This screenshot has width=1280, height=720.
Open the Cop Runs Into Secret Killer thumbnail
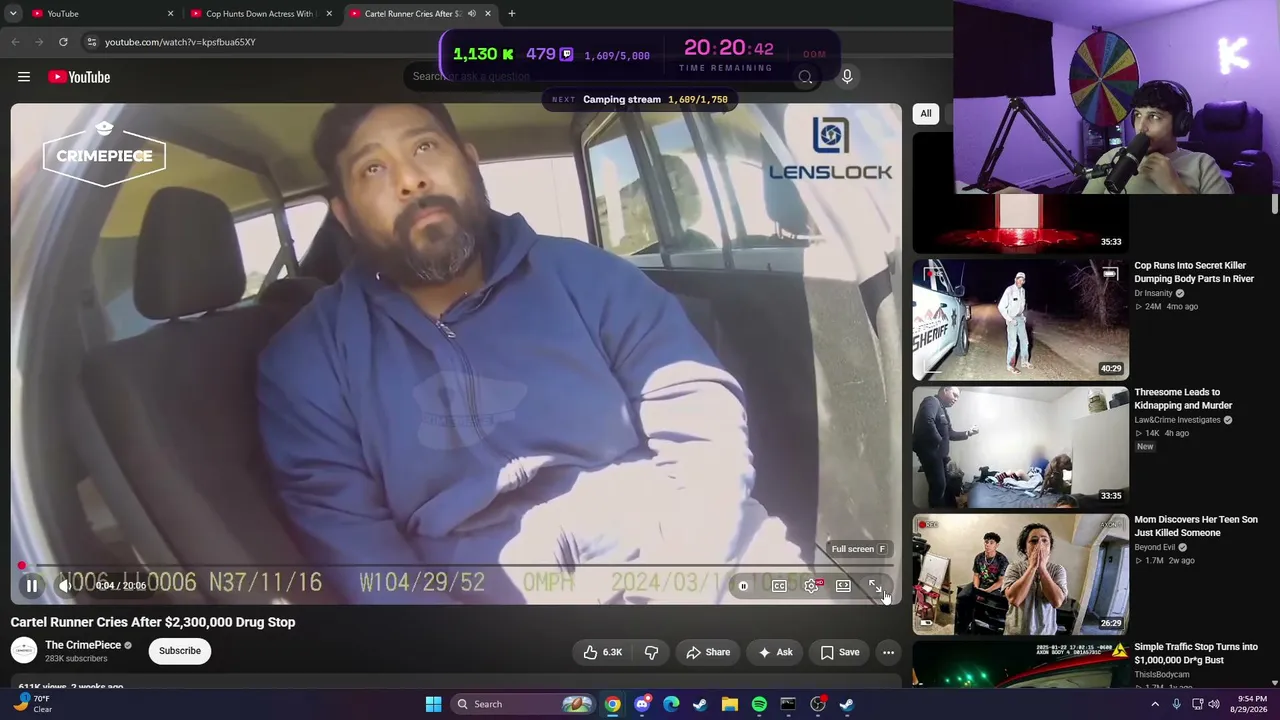click(1020, 320)
